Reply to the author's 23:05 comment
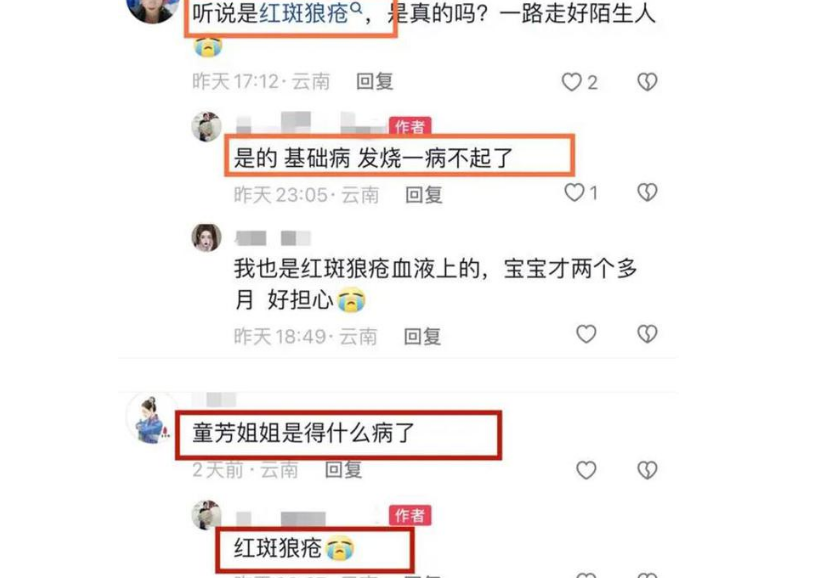The width and height of the screenshot is (832, 578). coord(423,195)
